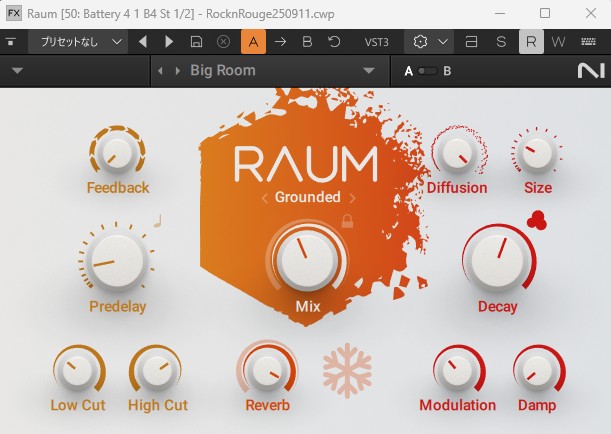Click the FX icon in the title bar
This screenshot has height=434, width=611.
(x=14, y=14)
